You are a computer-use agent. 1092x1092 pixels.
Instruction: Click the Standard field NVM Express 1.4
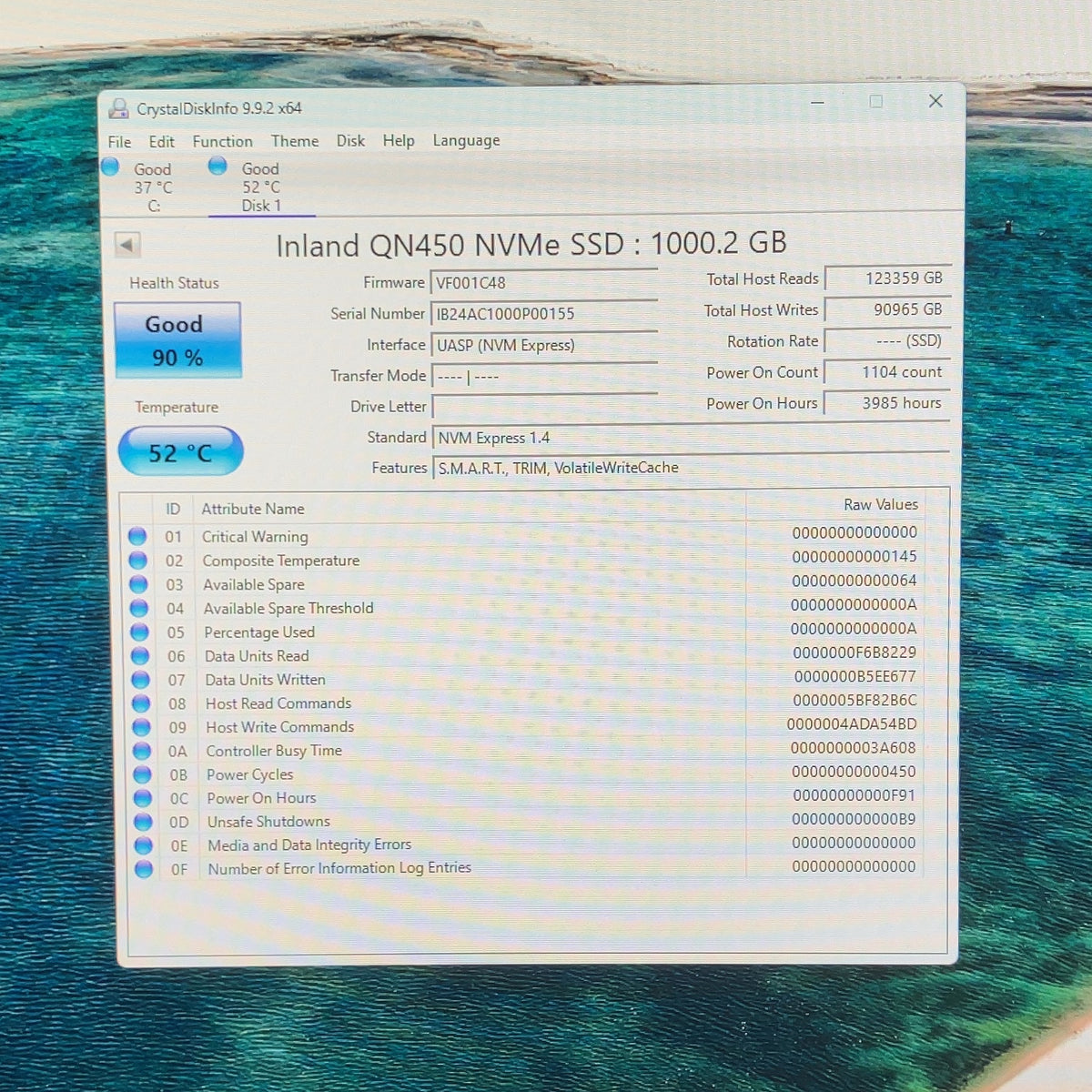pyautogui.click(x=691, y=438)
